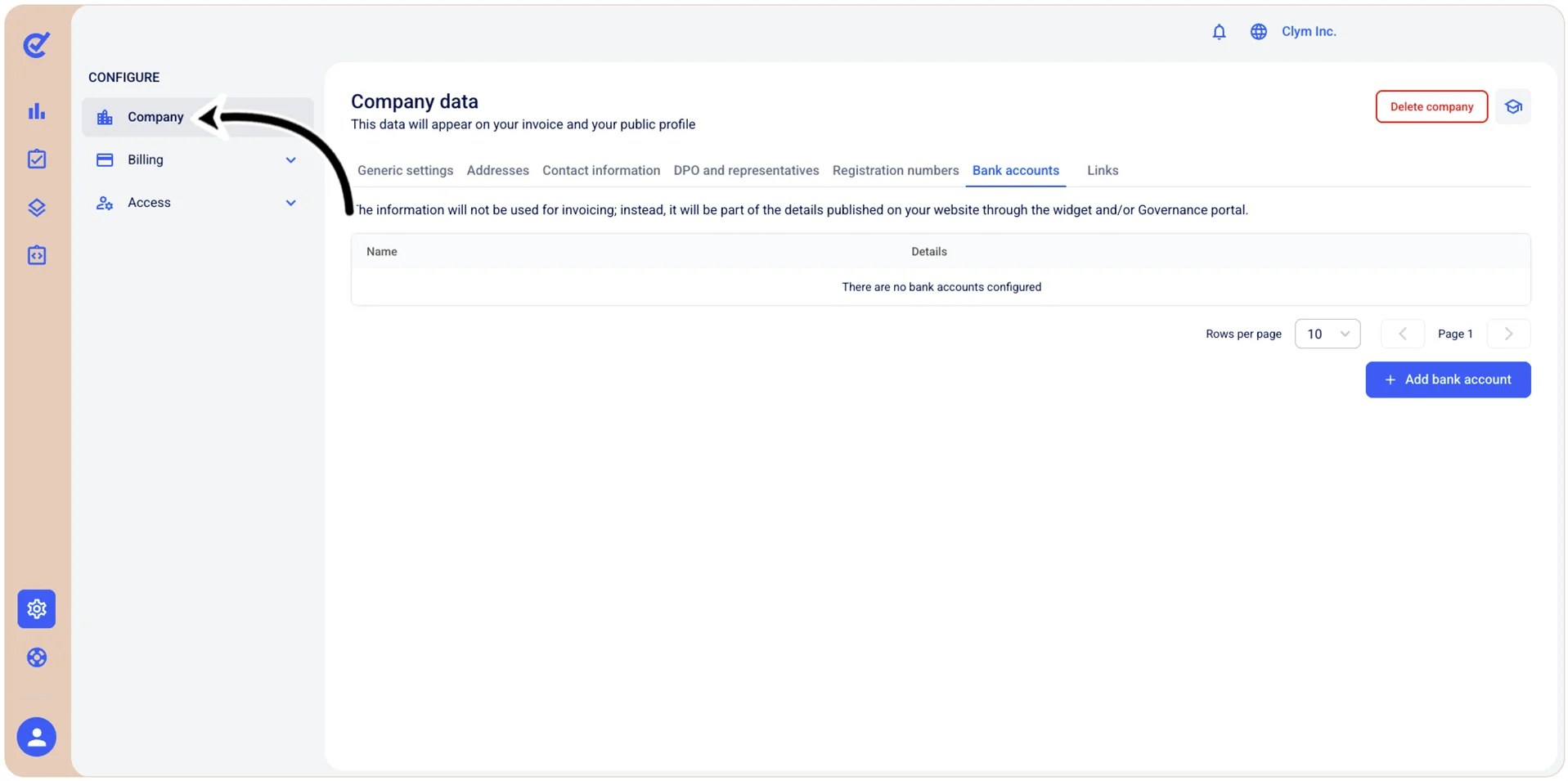Open DPO and representatives tab
Screen dimensions: 1568x781
(746, 171)
